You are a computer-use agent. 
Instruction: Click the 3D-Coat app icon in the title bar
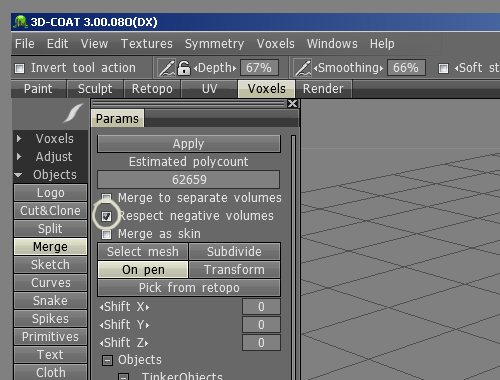(x=20, y=22)
